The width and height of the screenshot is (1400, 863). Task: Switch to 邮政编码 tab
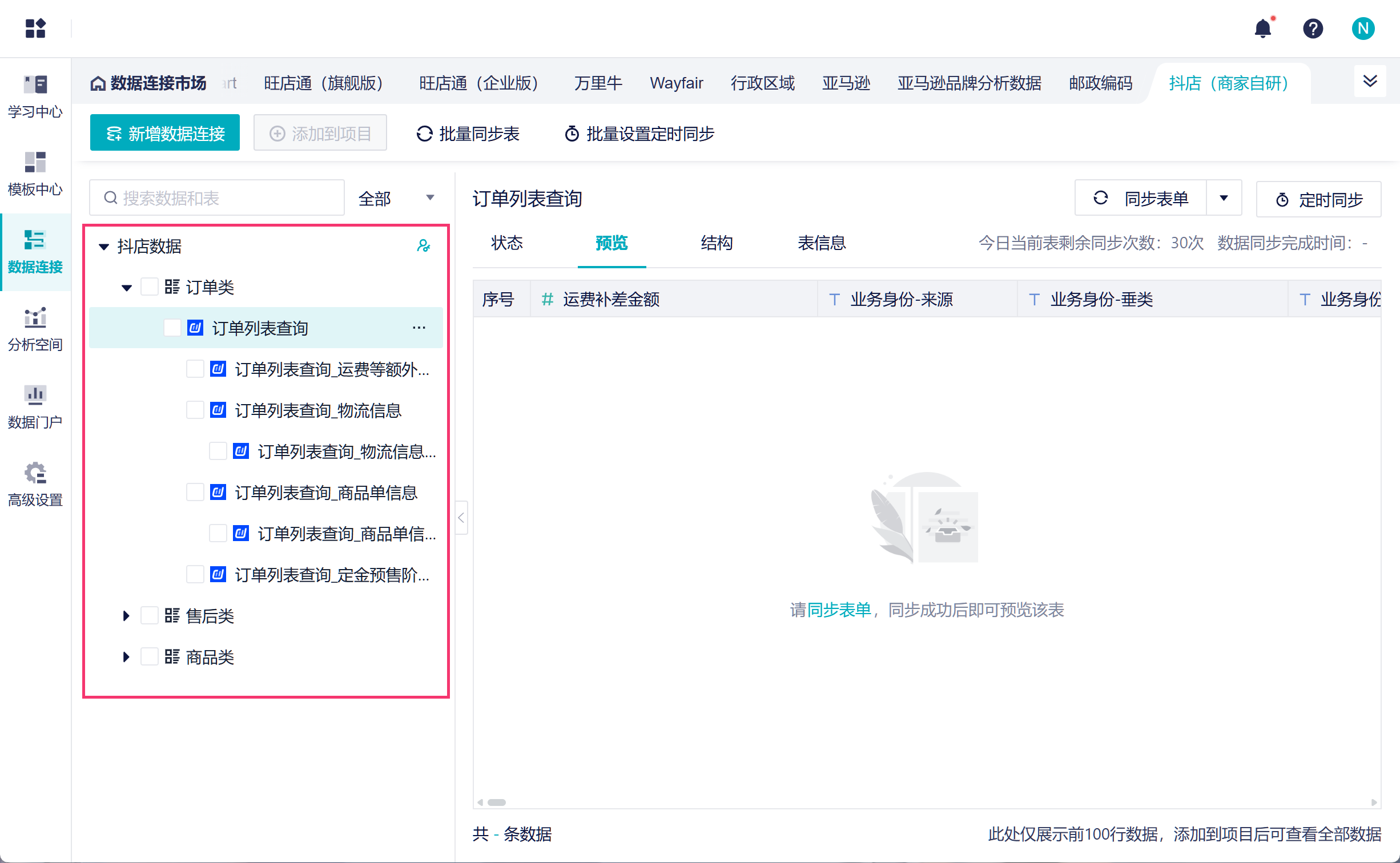(1101, 83)
